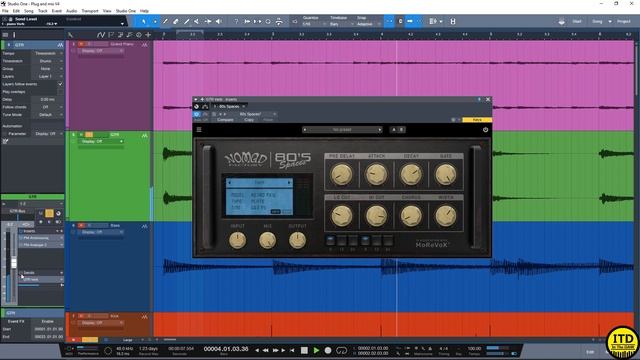
Task: Open the Audio menu
Action: click(x=71, y=11)
